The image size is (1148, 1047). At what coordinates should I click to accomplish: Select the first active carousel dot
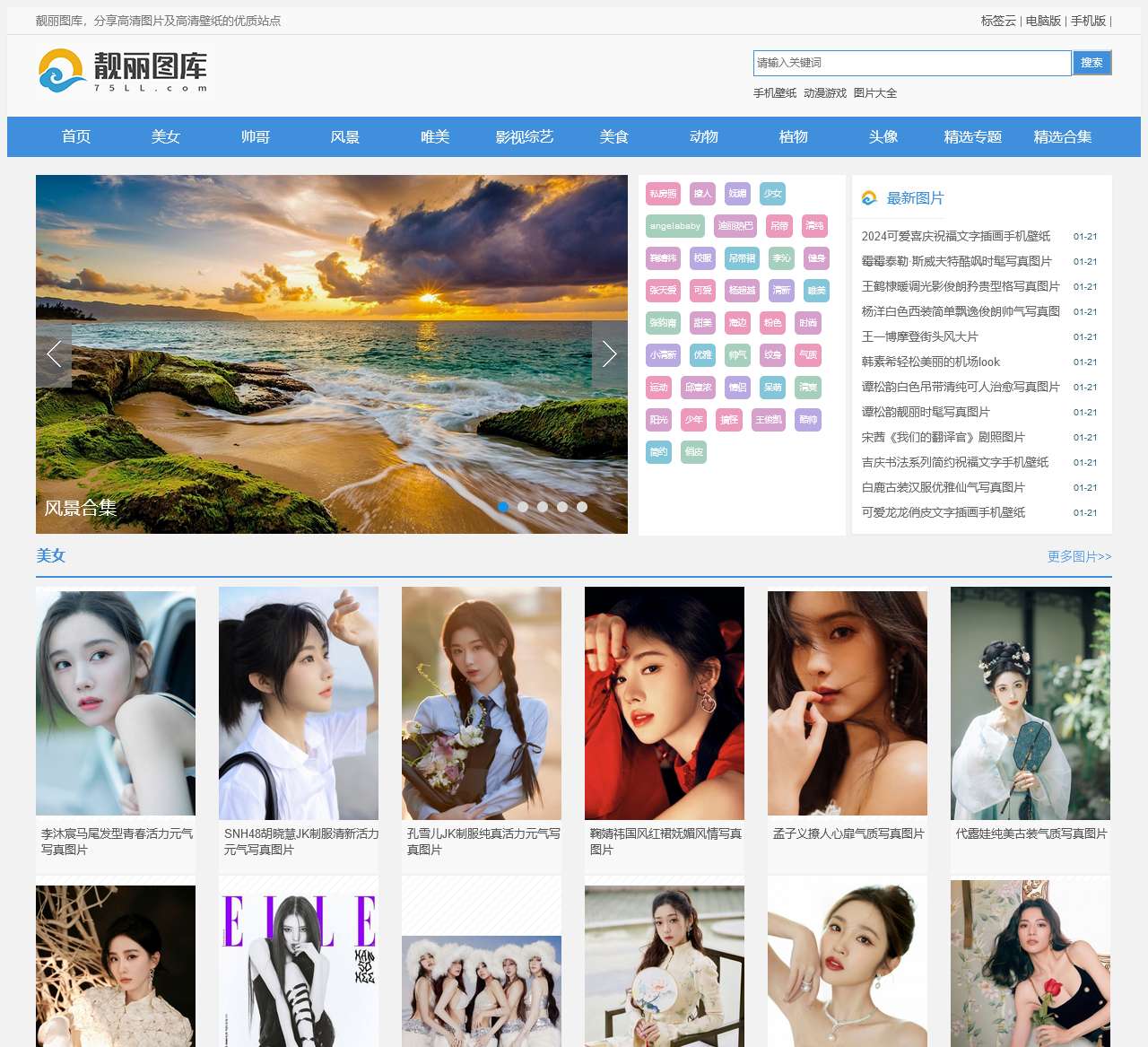pyautogui.click(x=503, y=507)
